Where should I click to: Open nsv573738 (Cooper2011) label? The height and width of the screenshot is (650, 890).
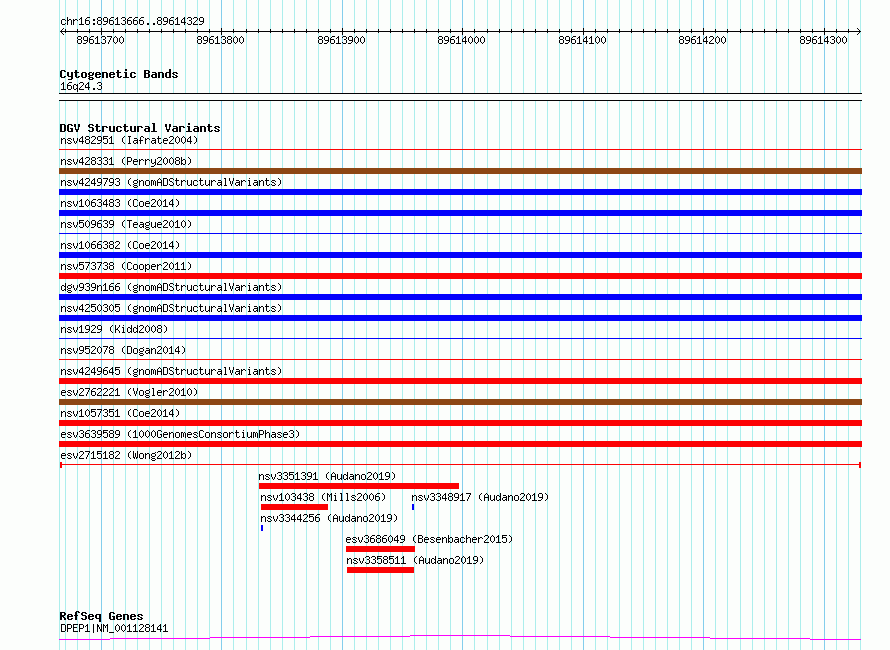[x=126, y=266]
